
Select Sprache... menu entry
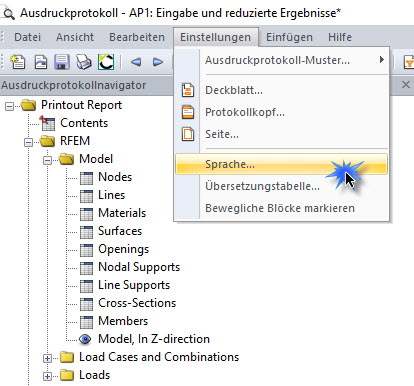281,164
